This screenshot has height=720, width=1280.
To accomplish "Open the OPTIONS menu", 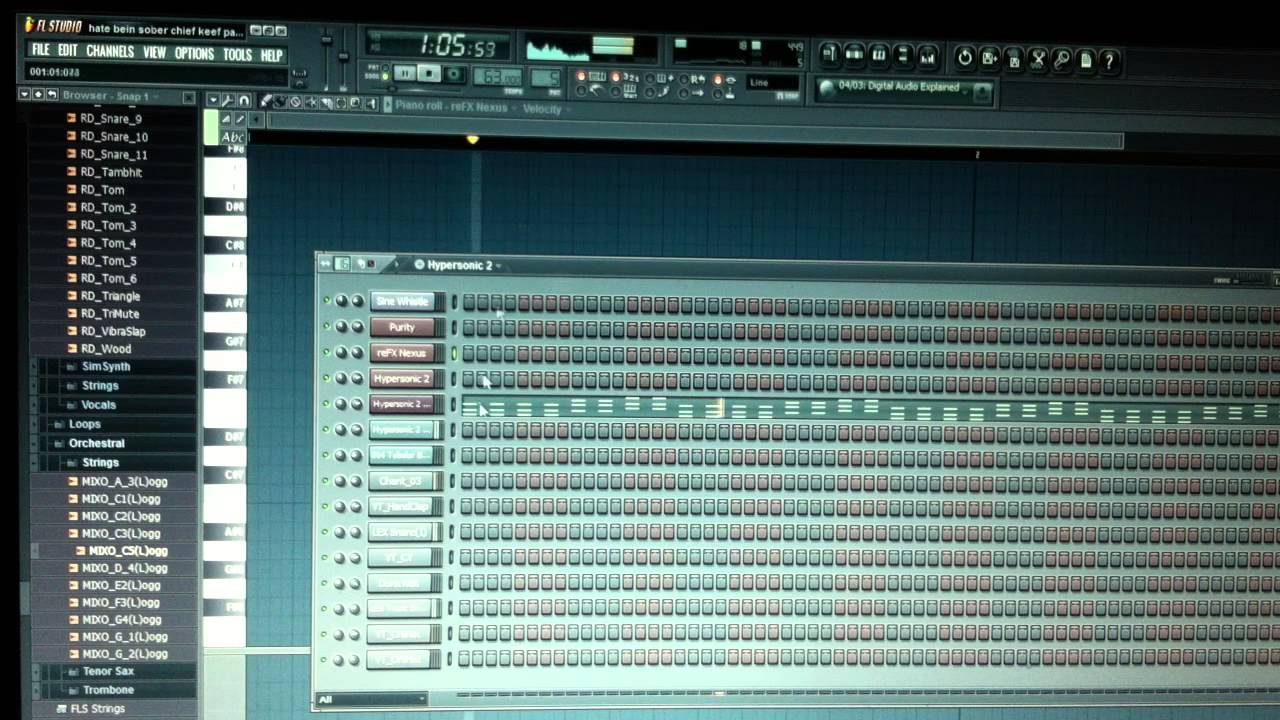I will (x=194, y=54).
